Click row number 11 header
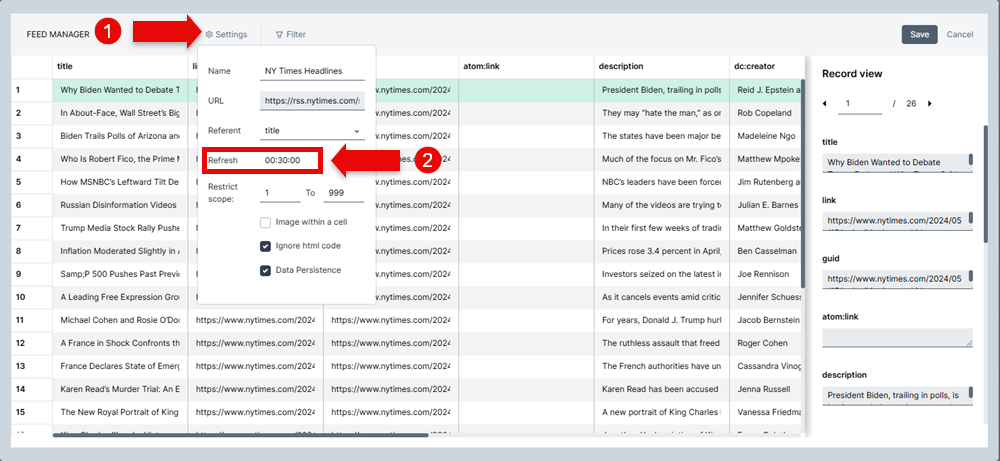 31,319
